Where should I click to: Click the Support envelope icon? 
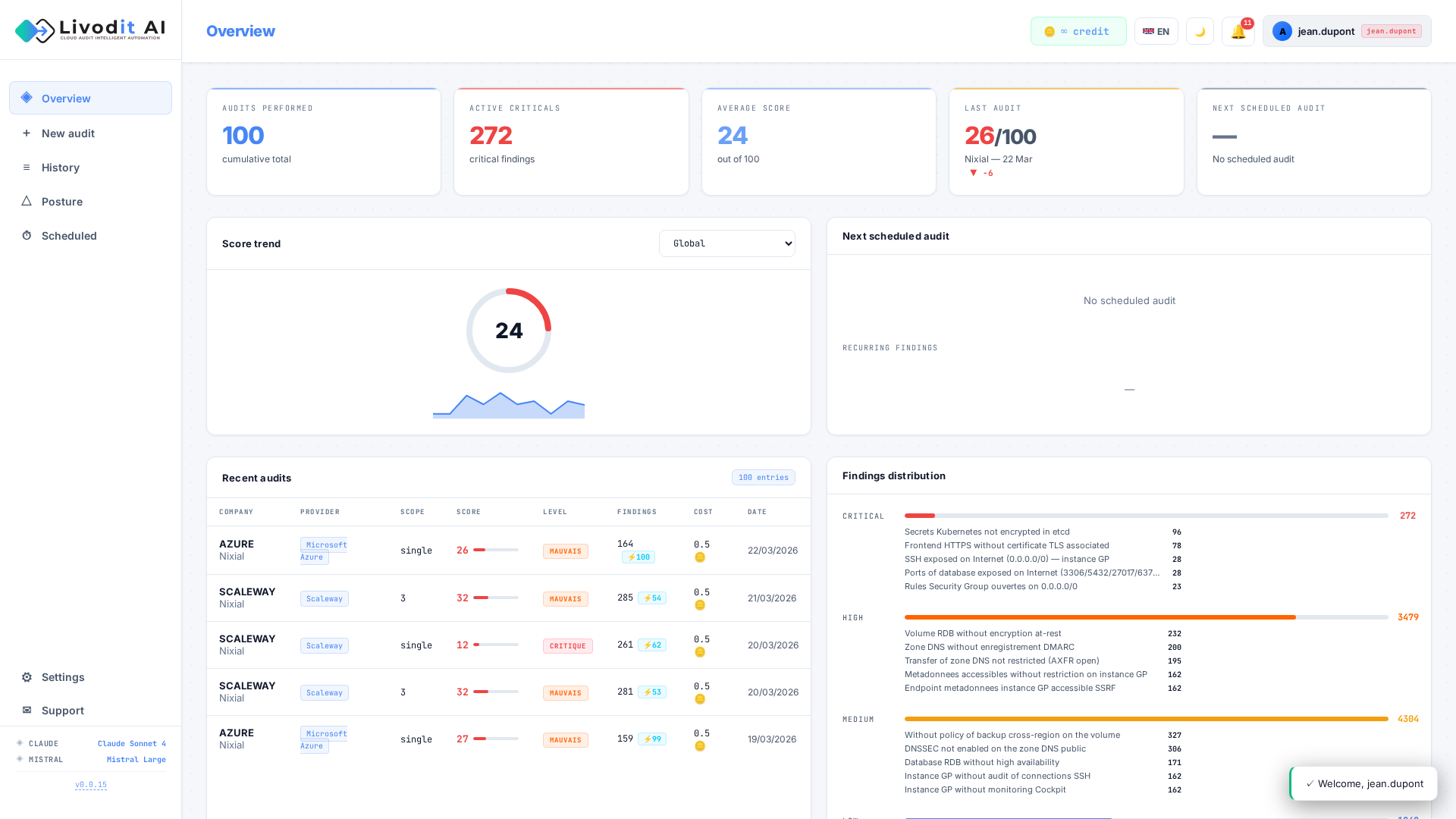(27, 711)
